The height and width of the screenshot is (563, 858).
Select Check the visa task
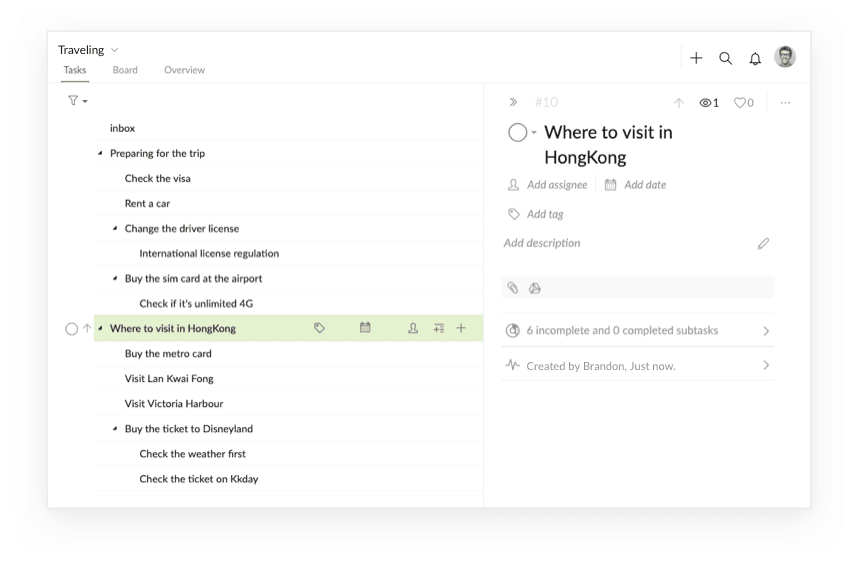point(288,178)
